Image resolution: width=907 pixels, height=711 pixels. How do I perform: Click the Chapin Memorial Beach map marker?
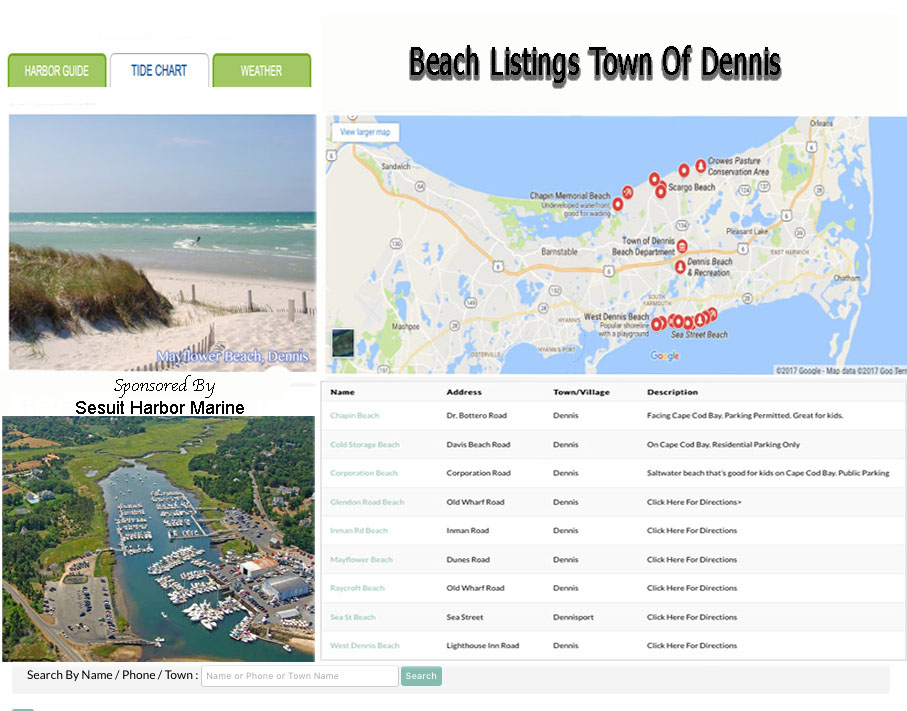[x=617, y=204]
